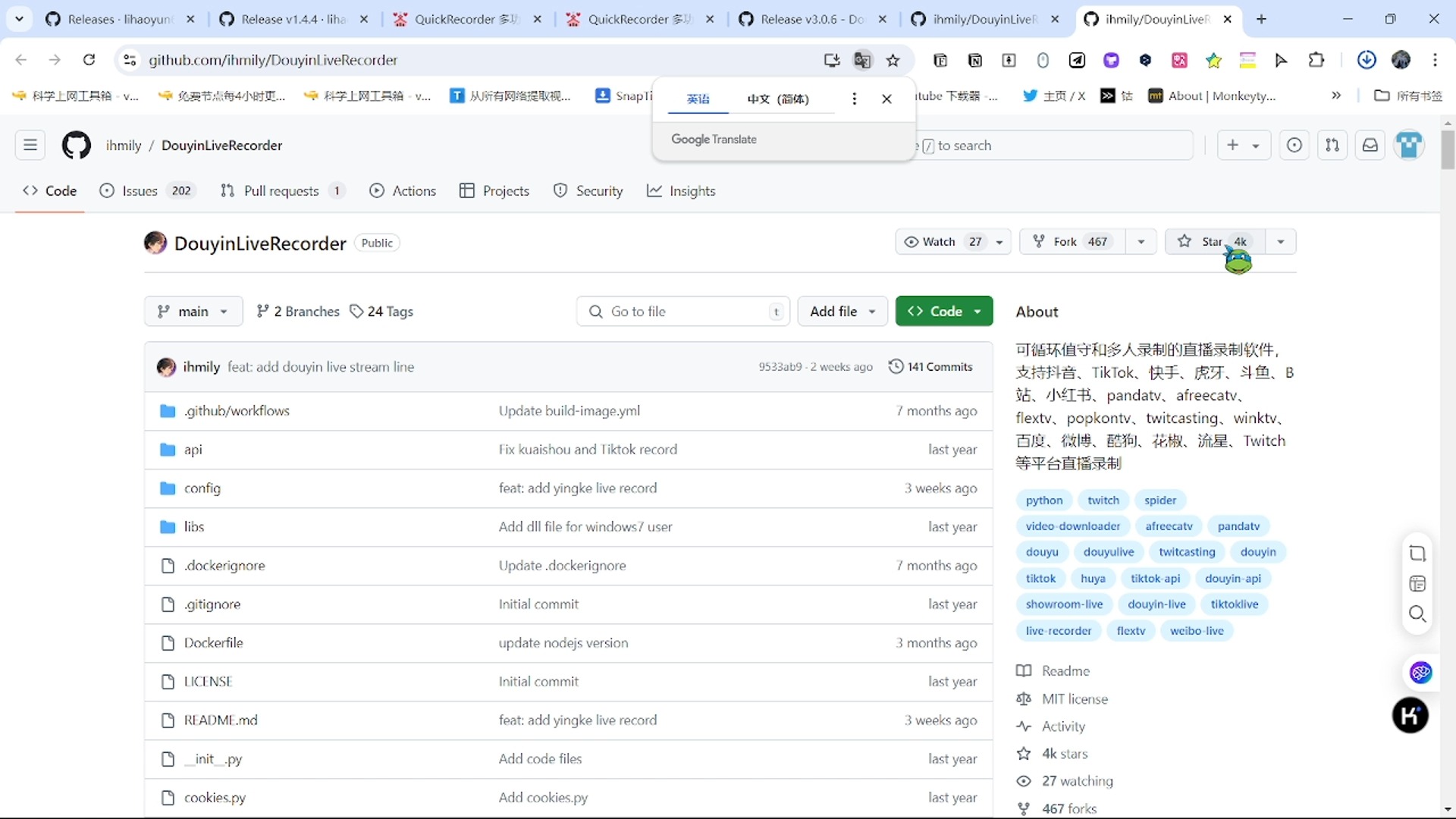Click the tab search chevron at top left
This screenshot has height=819, width=1456.
[19, 19]
